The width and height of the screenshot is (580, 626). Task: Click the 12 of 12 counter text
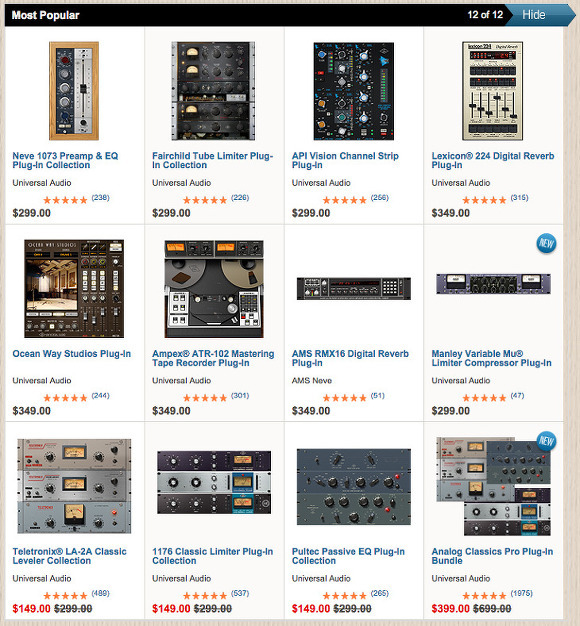point(485,15)
